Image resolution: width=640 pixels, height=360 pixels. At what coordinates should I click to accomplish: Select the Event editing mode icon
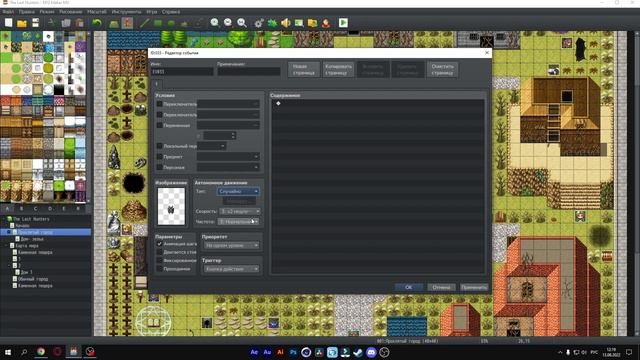[x=127, y=23]
